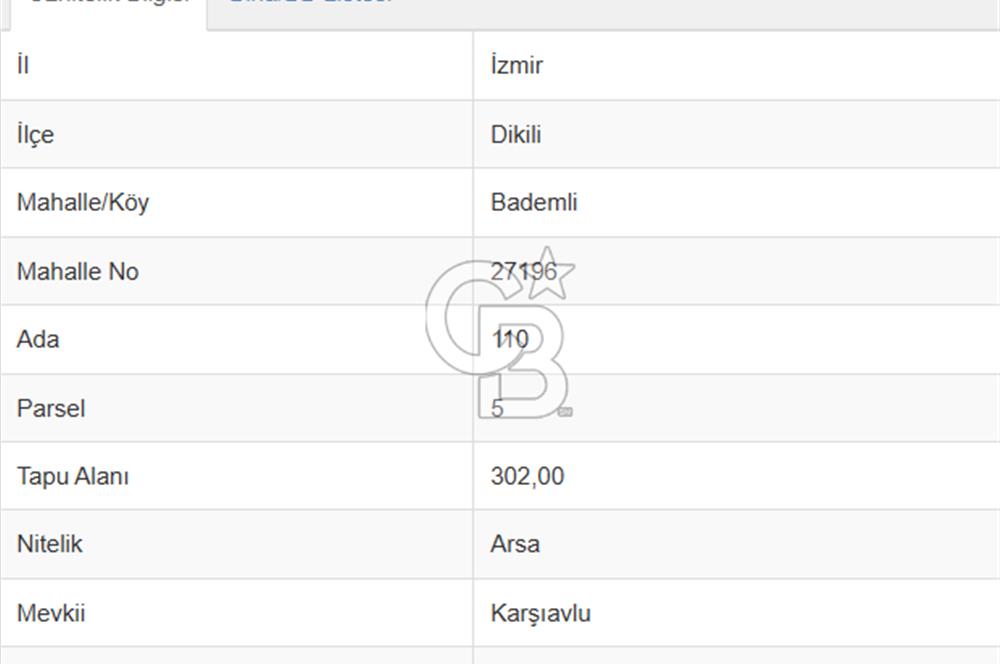The height and width of the screenshot is (664, 1000).
Task: Click the Ada row label
Action: pos(38,339)
